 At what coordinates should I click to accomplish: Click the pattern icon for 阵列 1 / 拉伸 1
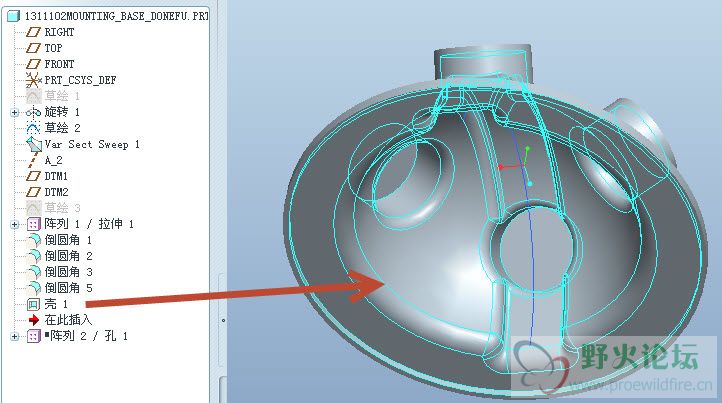(x=33, y=224)
